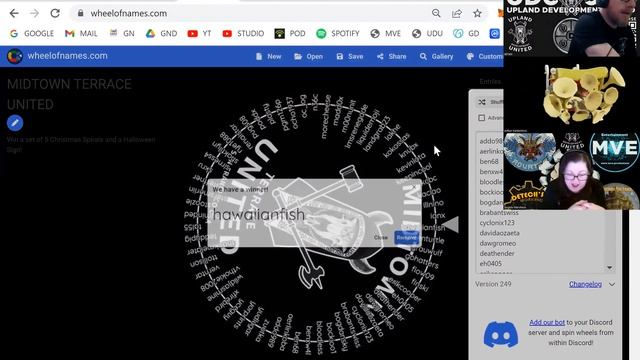Click entry cyclonix123 in the entries list
This screenshot has width=640, height=360.
(x=497, y=223)
